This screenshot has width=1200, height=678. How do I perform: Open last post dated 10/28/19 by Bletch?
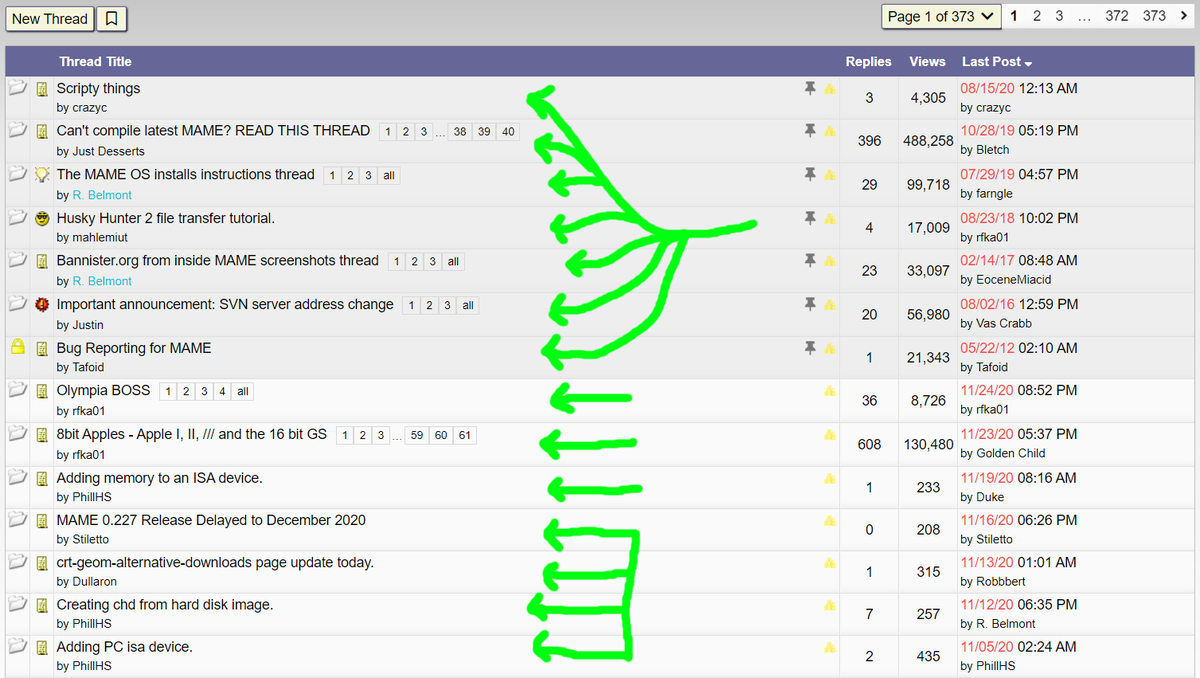coord(1019,130)
